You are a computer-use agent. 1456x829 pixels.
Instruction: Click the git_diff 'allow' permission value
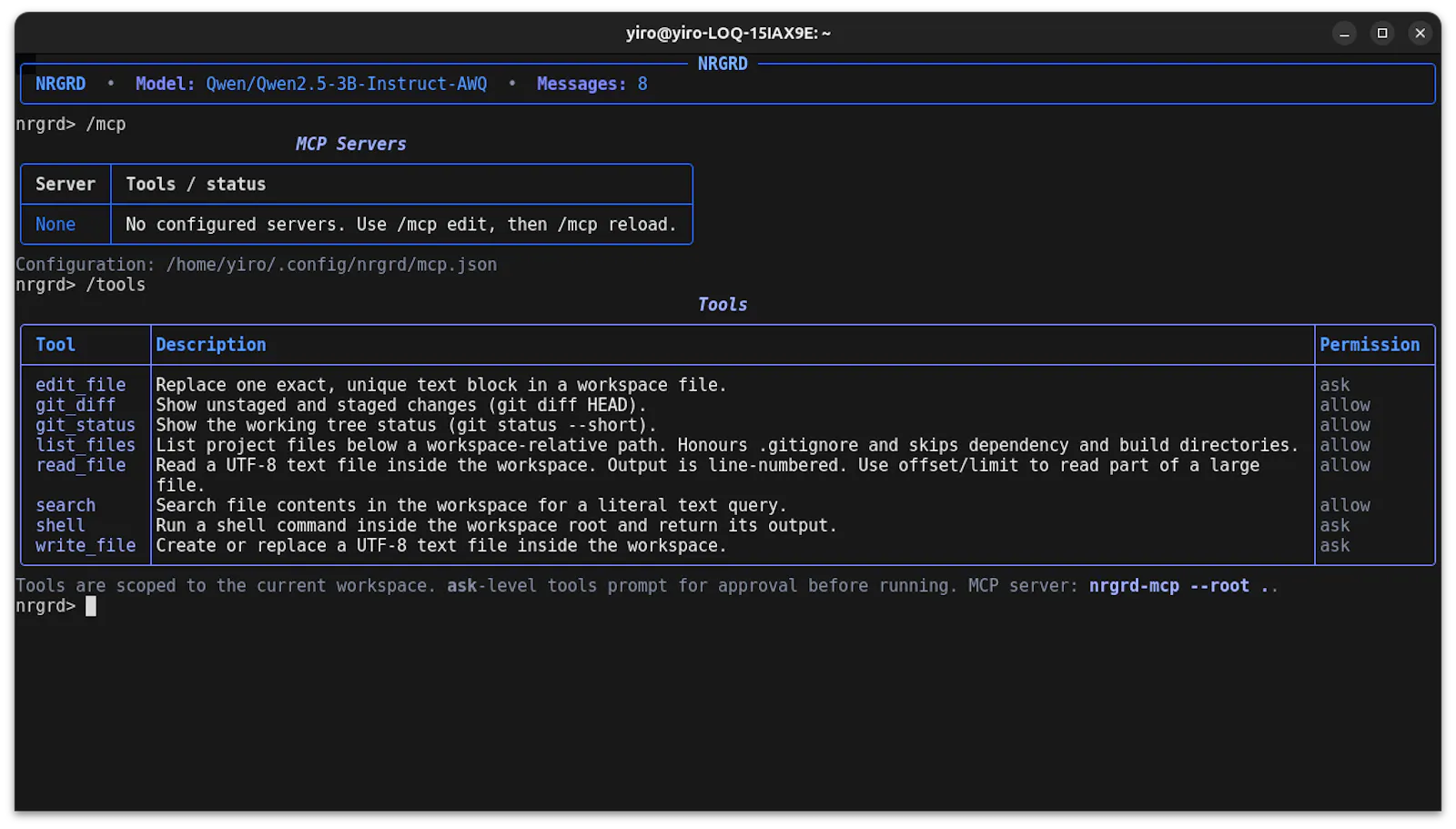[1345, 405]
